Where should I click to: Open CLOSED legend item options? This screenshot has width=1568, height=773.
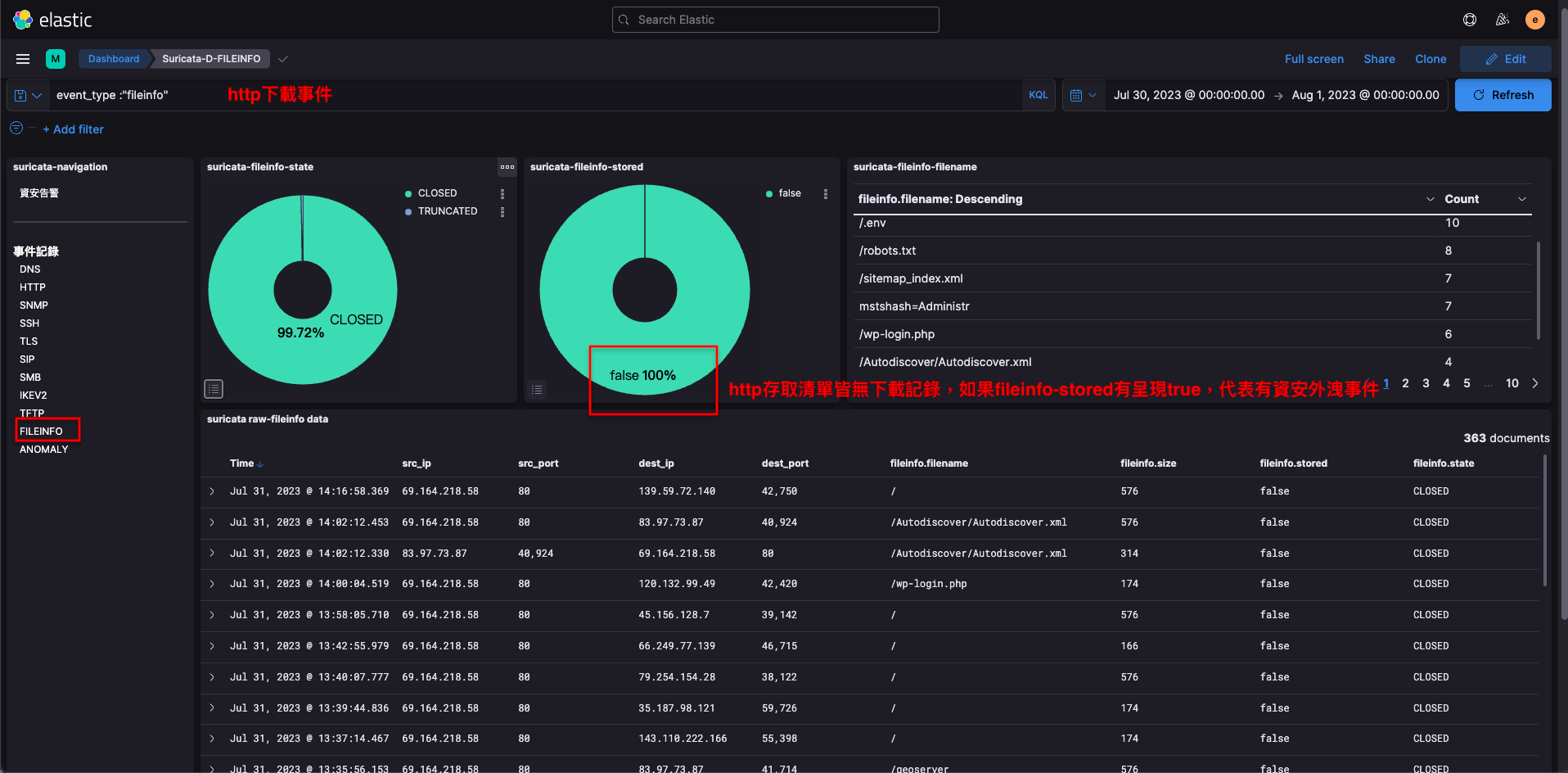tap(502, 194)
